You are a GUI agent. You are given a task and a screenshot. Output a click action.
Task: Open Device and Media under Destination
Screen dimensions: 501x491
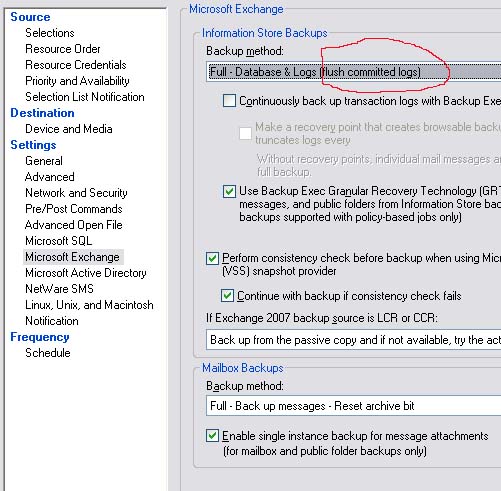pos(69,129)
